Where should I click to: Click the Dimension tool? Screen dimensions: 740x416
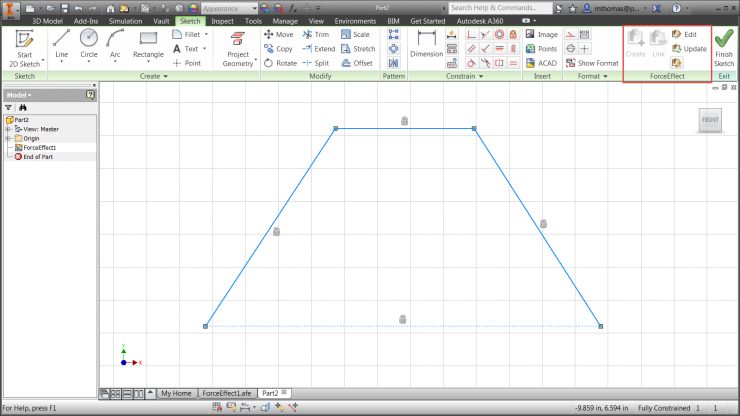point(427,44)
